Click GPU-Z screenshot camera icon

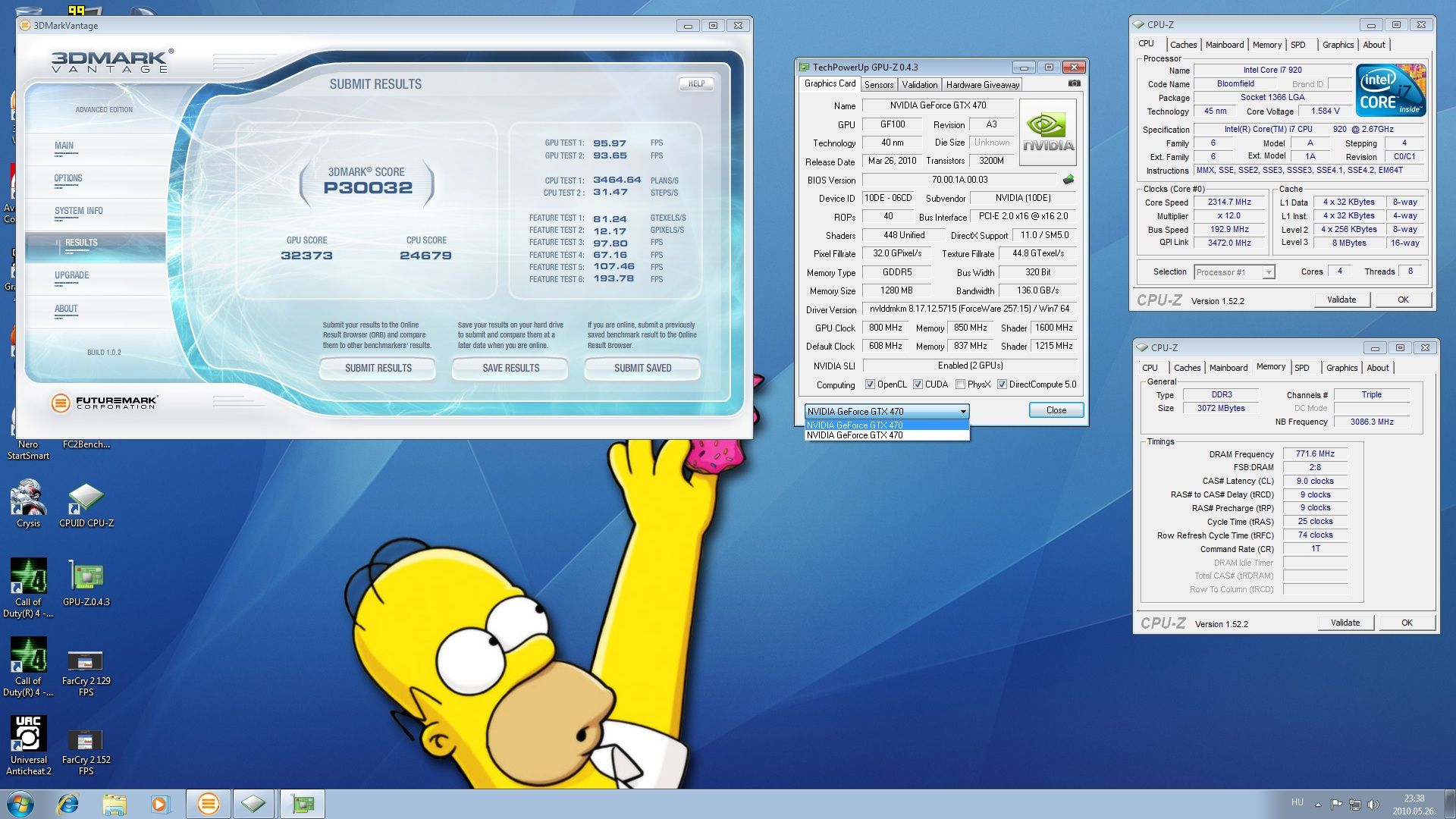(1074, 83)
